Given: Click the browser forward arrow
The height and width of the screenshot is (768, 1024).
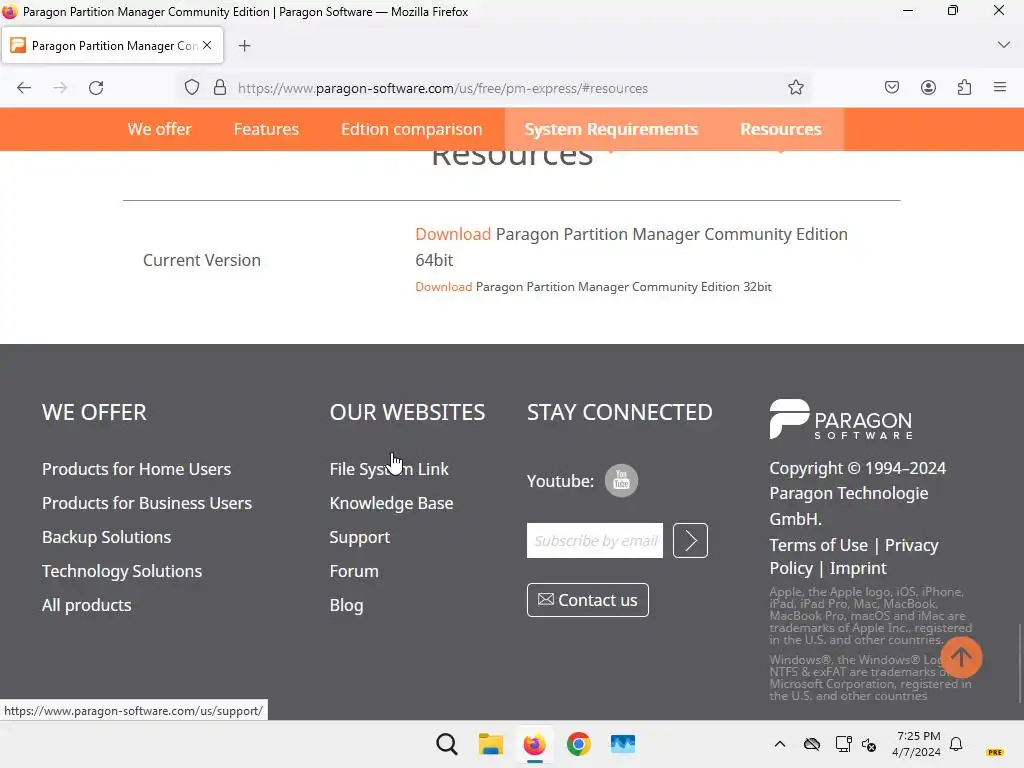Looking at the screenshot, I should tap(60, 88).
